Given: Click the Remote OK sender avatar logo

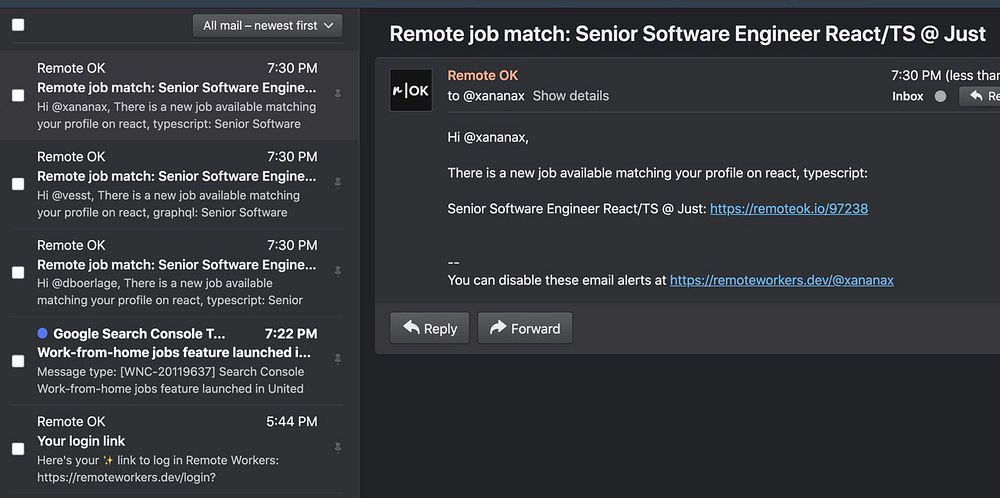Looking at the screenshot, I should coord(411,90).
